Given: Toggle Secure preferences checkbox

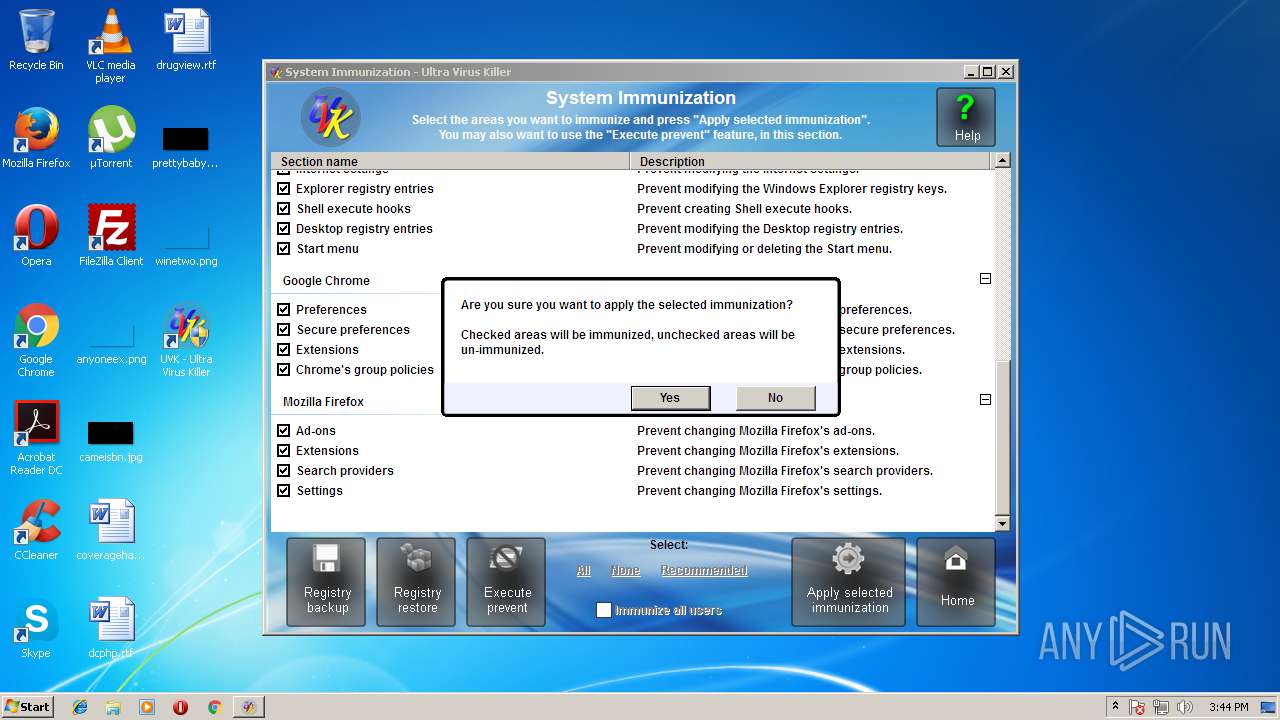Looking at the screenshot, I should click(283, 329).
